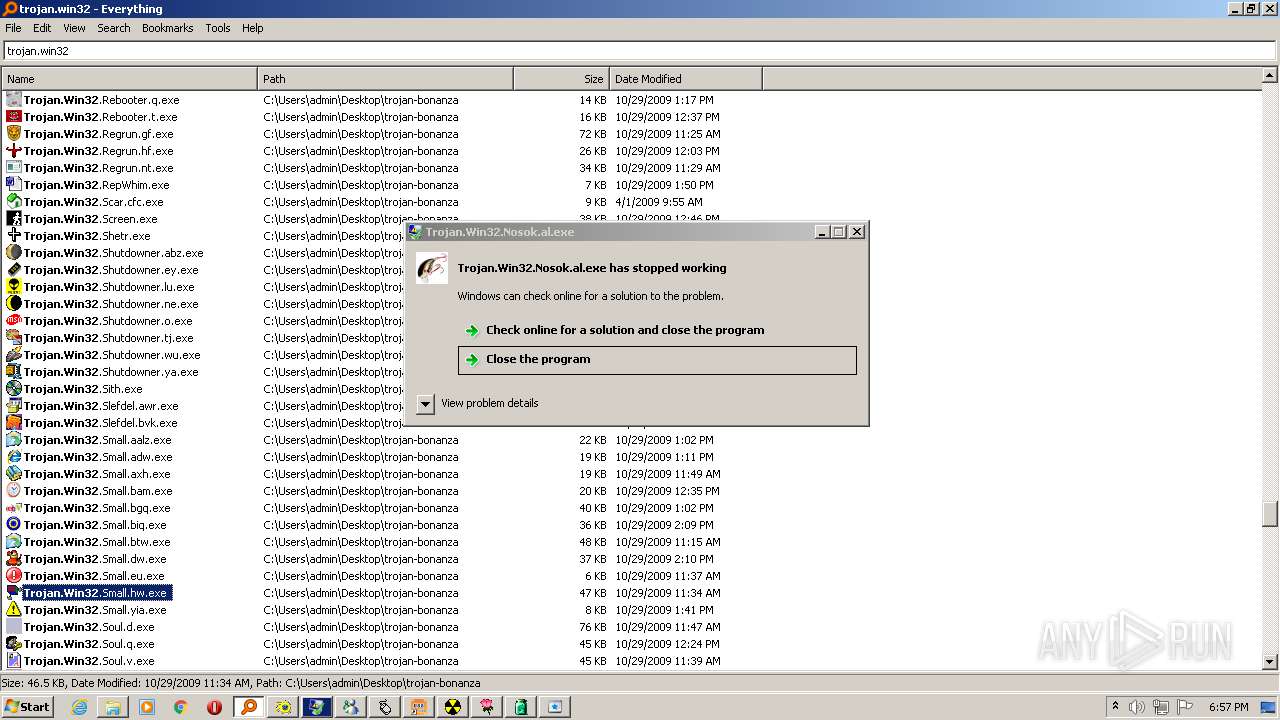Click the pink flower taskbar icon
Viewport: 1280px width, 720px height.
click(487, 707)
